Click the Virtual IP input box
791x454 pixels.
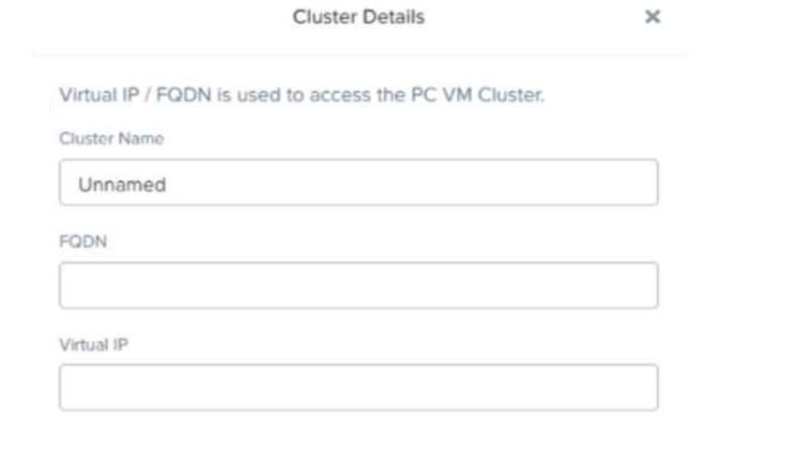coord(358,387)
